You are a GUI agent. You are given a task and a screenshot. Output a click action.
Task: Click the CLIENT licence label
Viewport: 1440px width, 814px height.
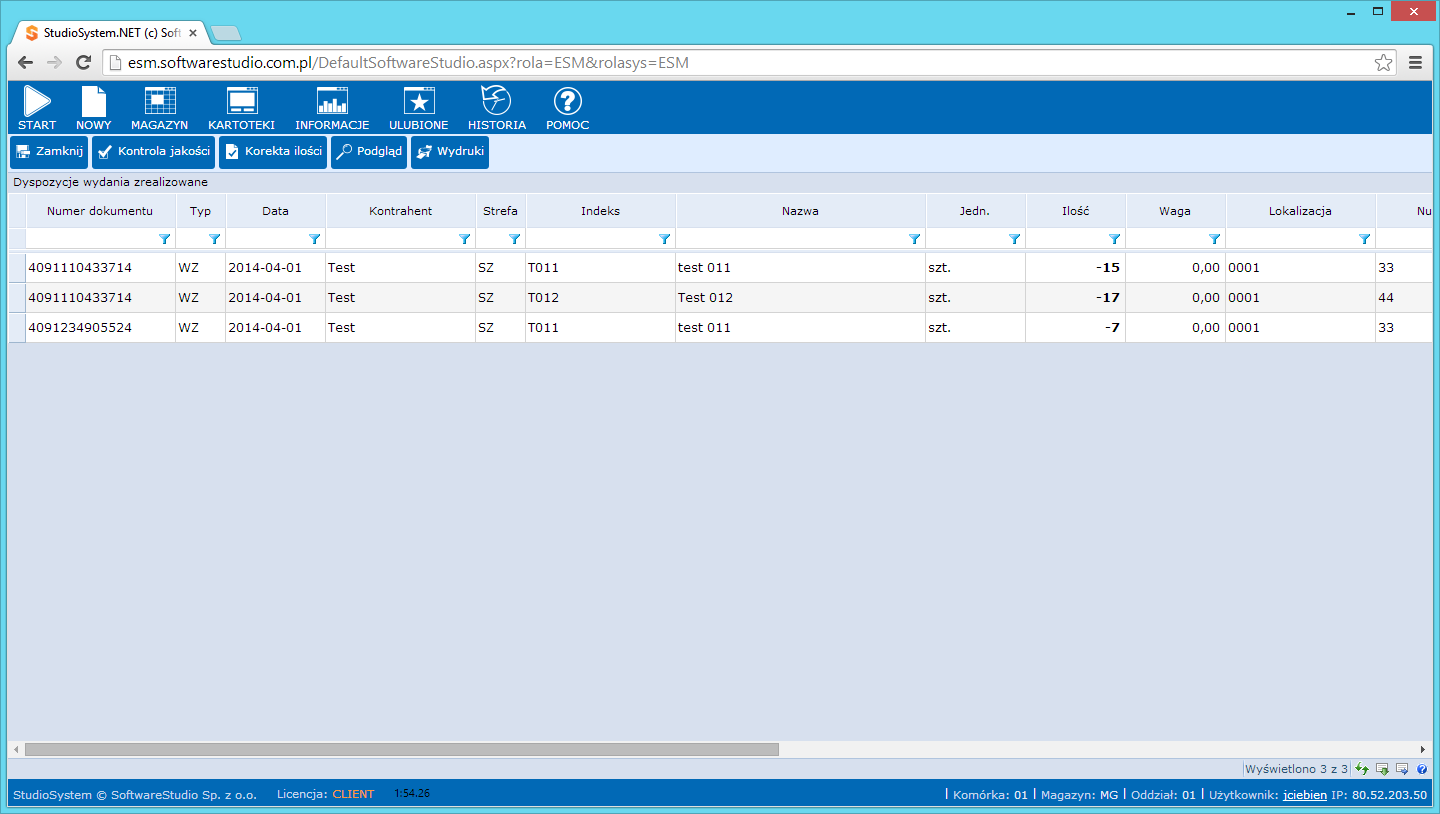point(353,794)
